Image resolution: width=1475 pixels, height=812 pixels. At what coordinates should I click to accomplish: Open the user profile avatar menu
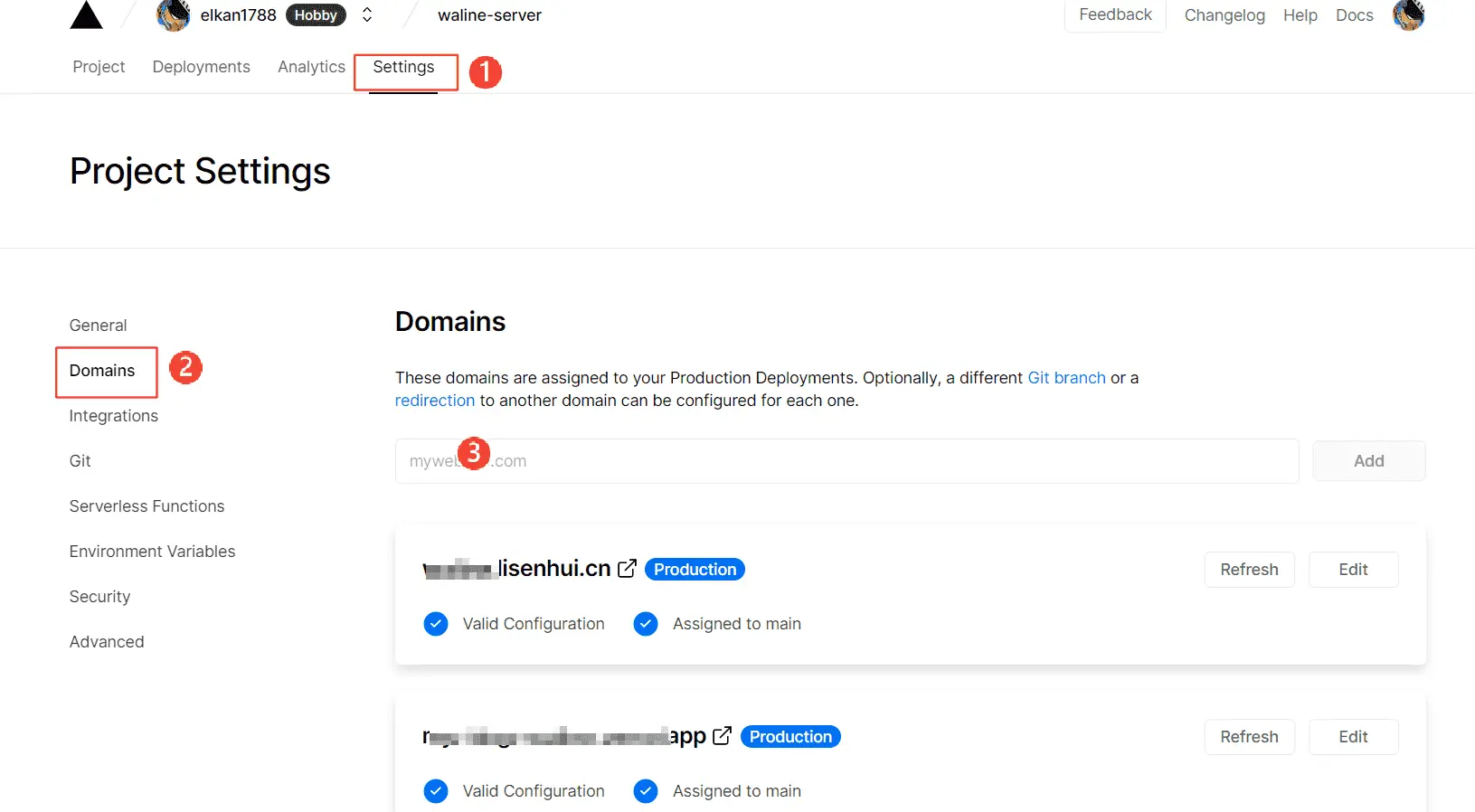click(1408, 15)
